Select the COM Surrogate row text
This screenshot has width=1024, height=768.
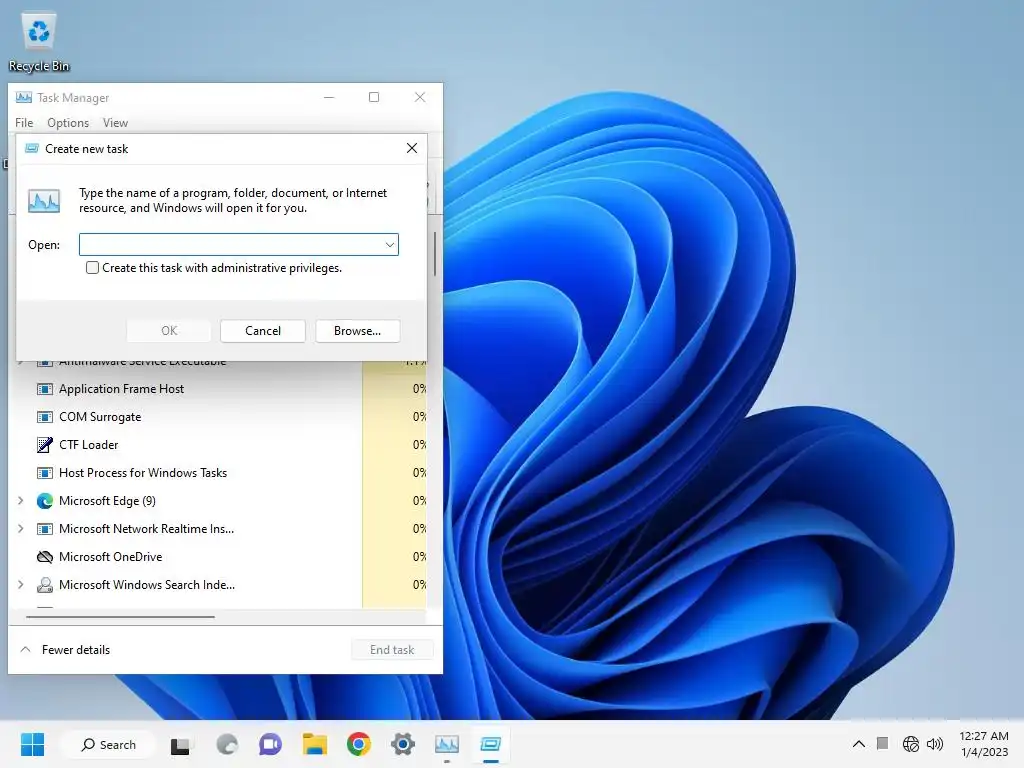tap(100, 417)
